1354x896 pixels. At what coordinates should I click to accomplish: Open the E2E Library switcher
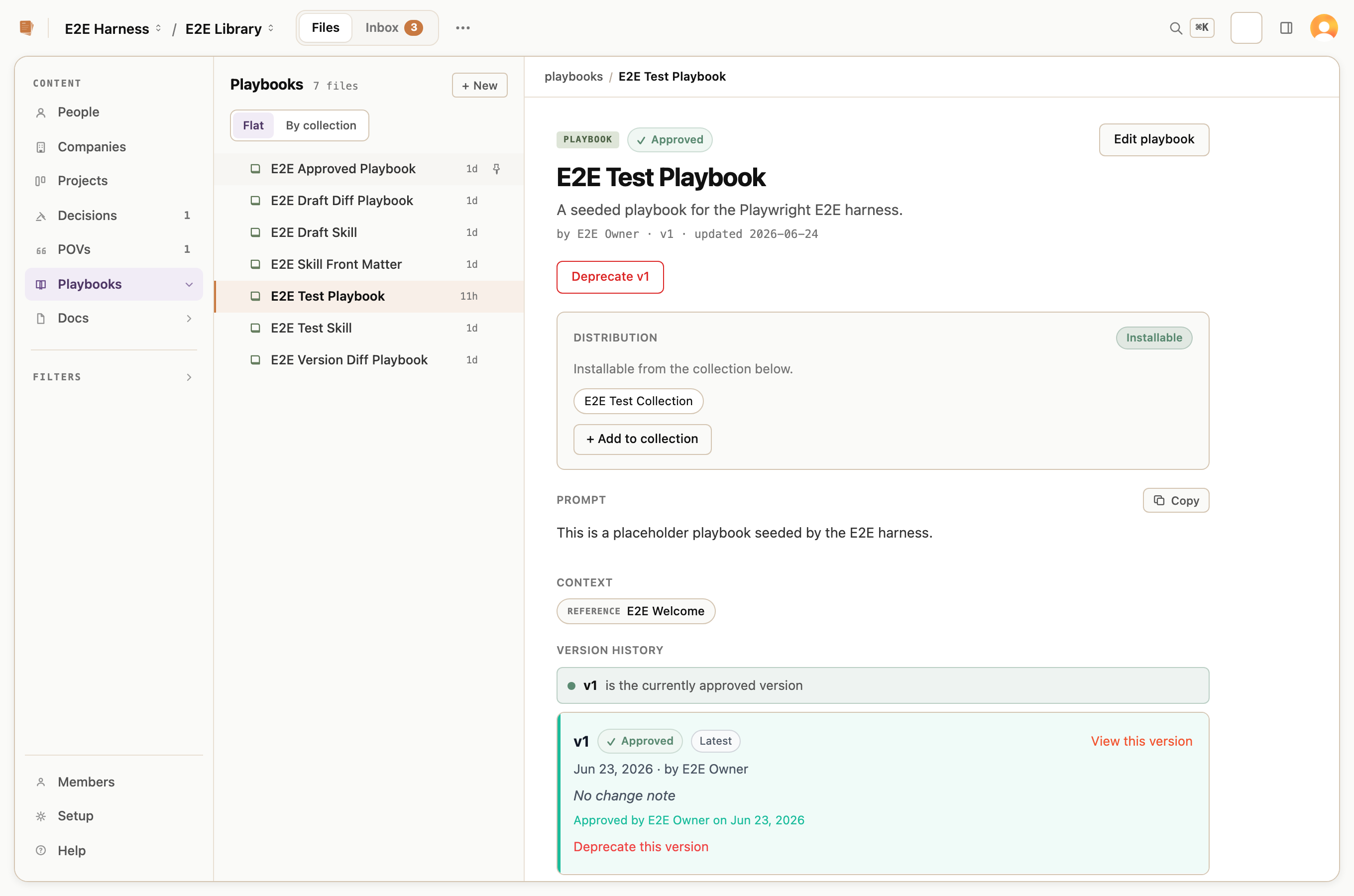pos(229,28)
